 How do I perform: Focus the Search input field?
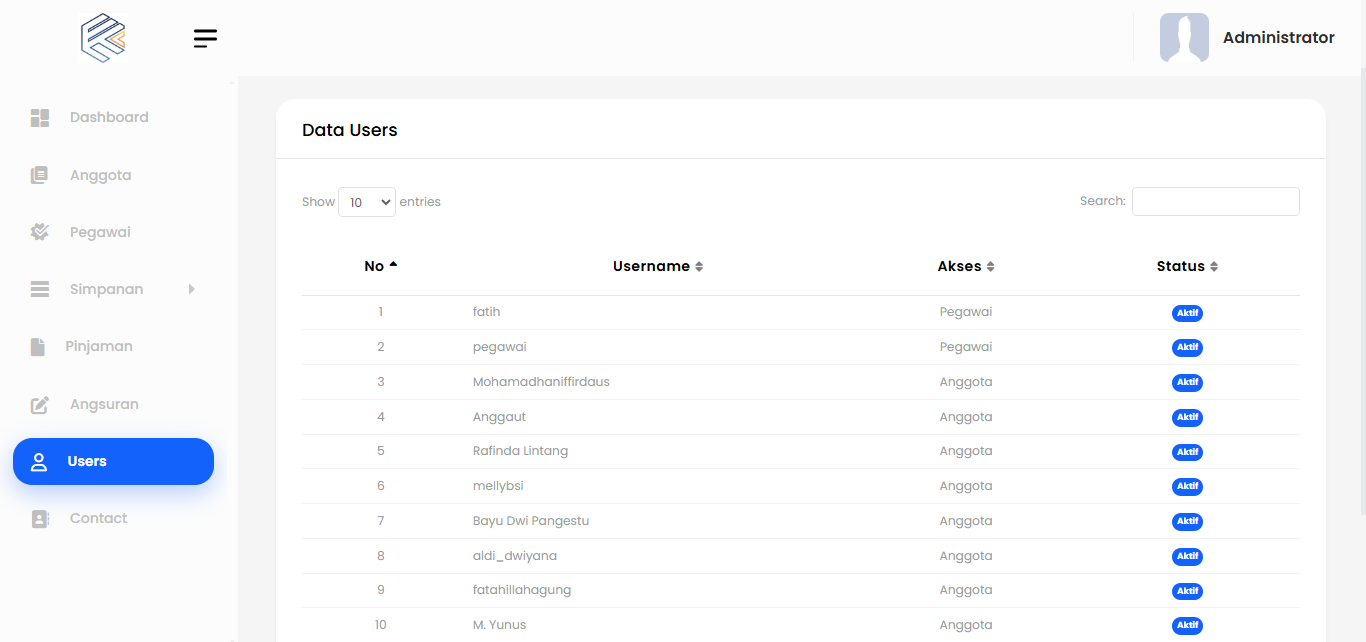[x=1215, y=201]
